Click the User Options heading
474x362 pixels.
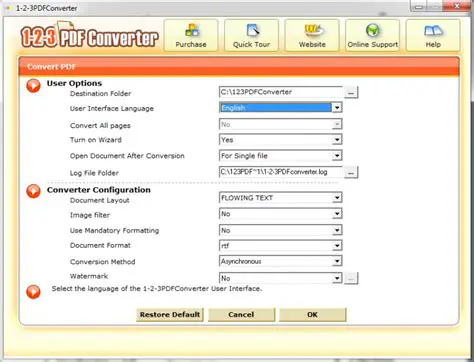point(74,83)
